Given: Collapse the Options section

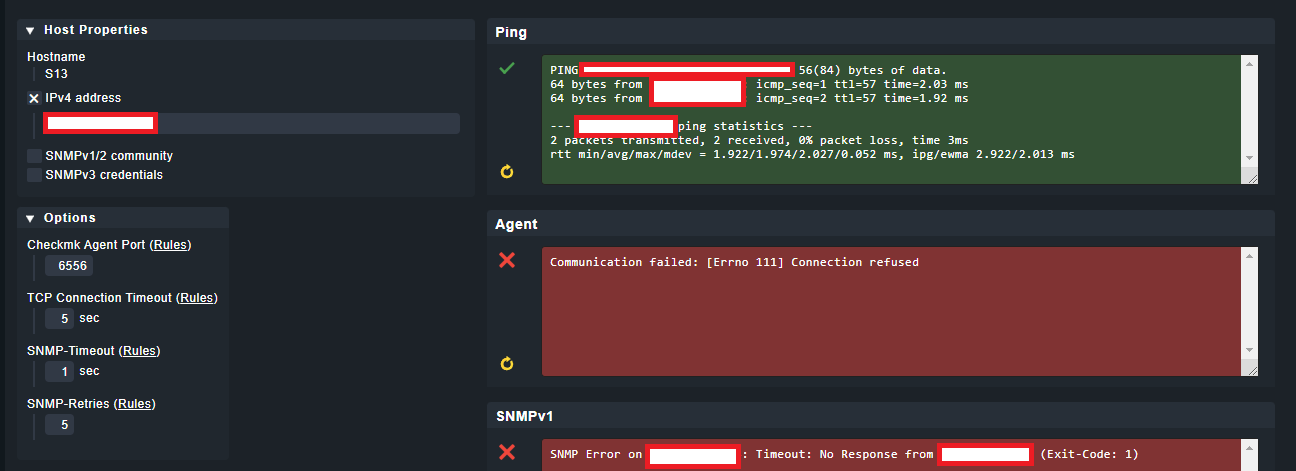Looking at the screenshot, I should click(x=30, y=218).
